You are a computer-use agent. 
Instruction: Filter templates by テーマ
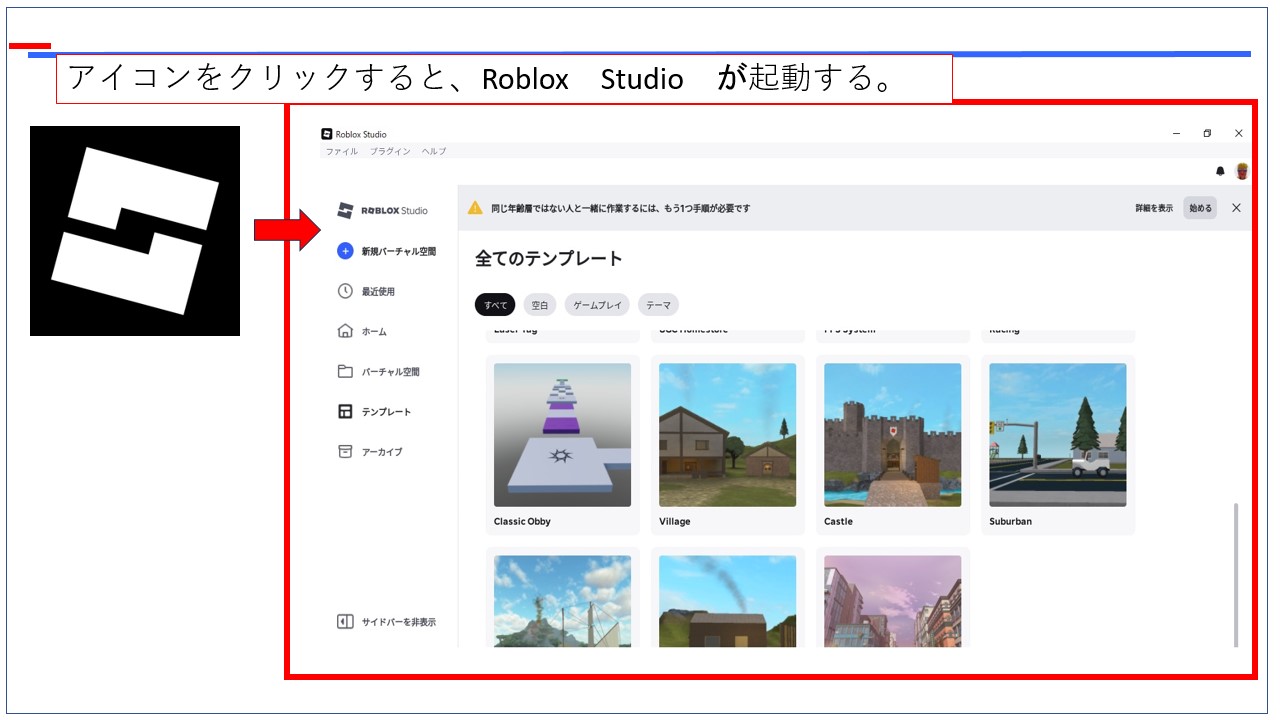[x=659, y=305]
